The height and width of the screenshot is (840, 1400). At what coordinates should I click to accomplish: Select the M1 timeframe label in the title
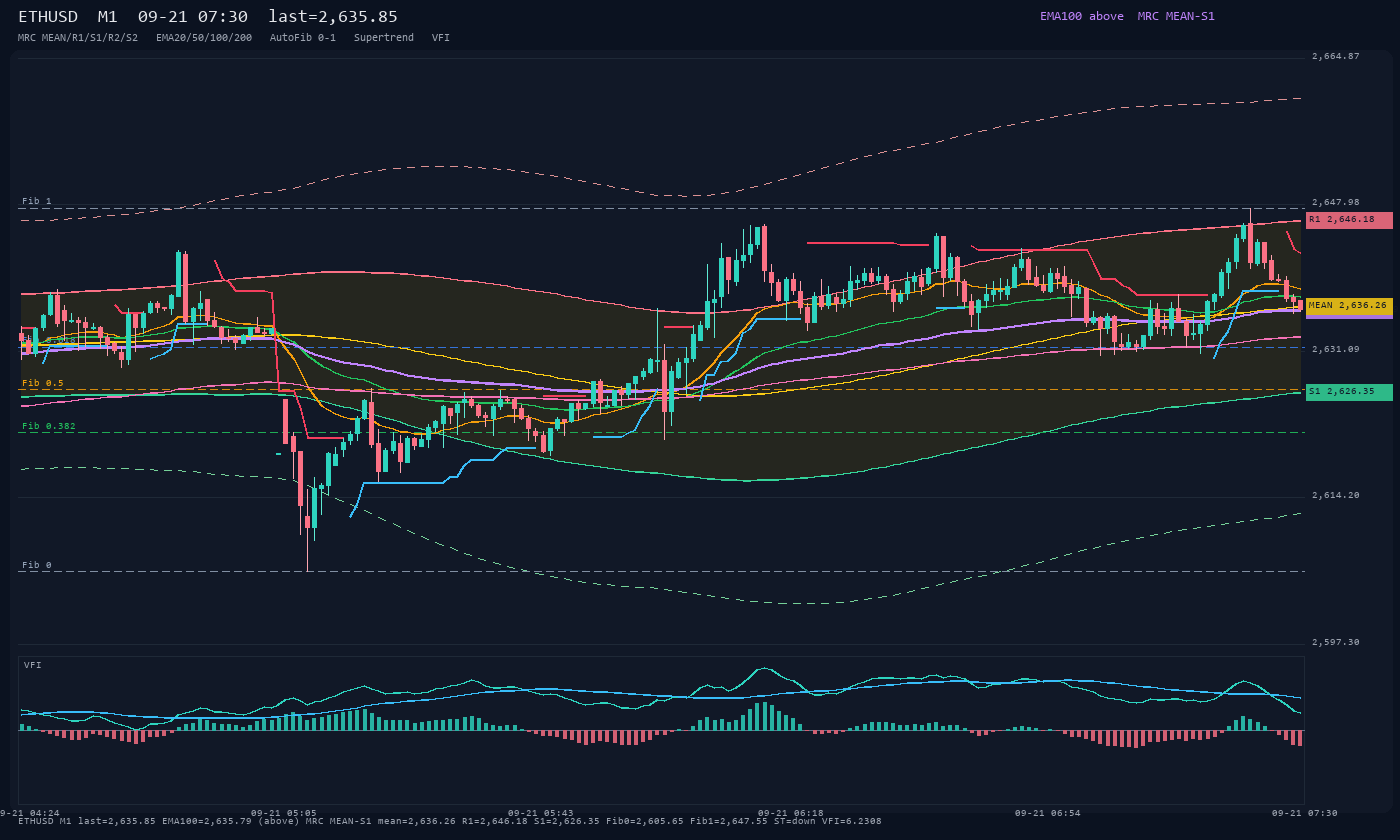[108, 16]
